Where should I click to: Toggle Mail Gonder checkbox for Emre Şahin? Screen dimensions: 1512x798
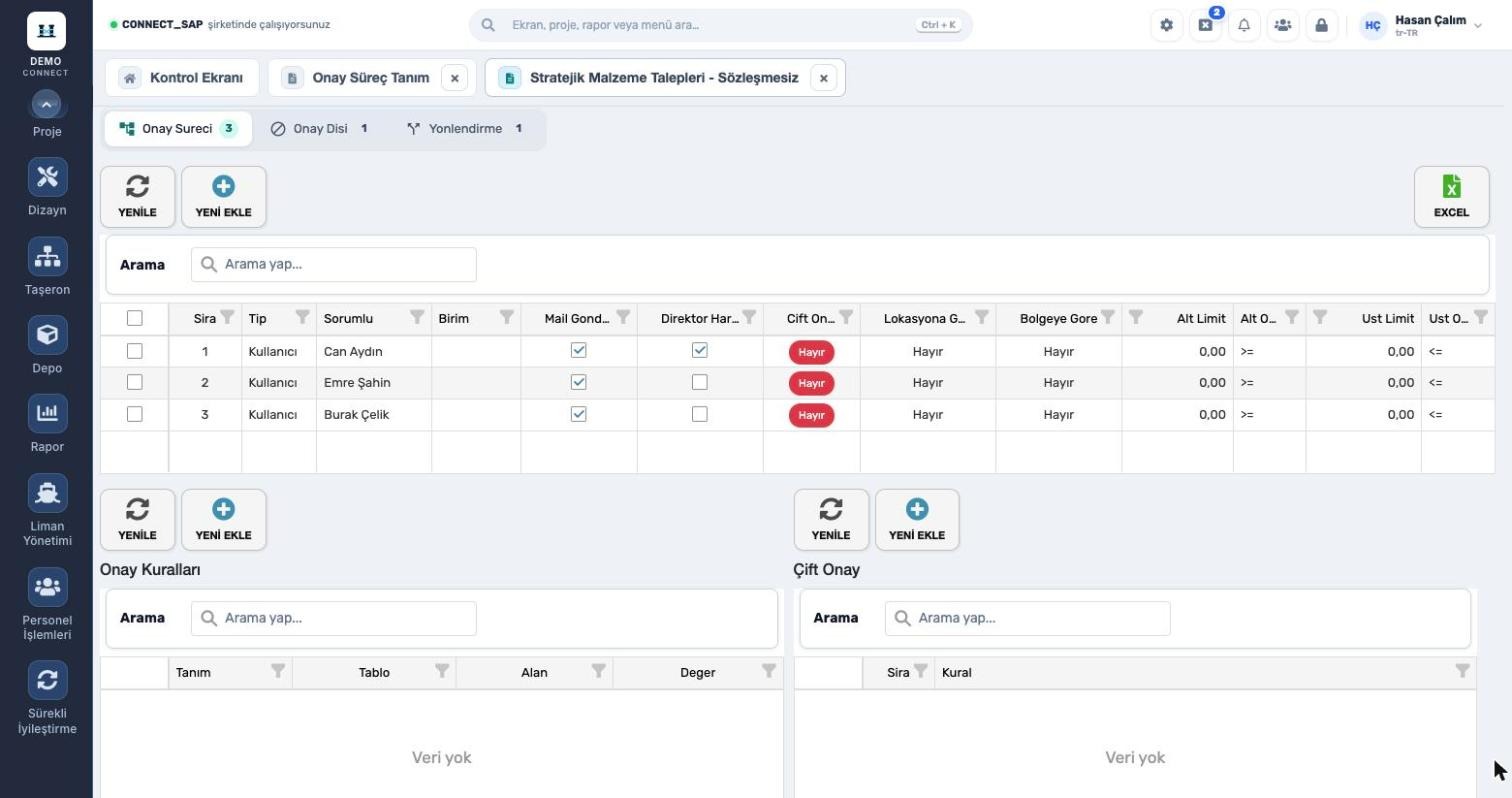578,382
